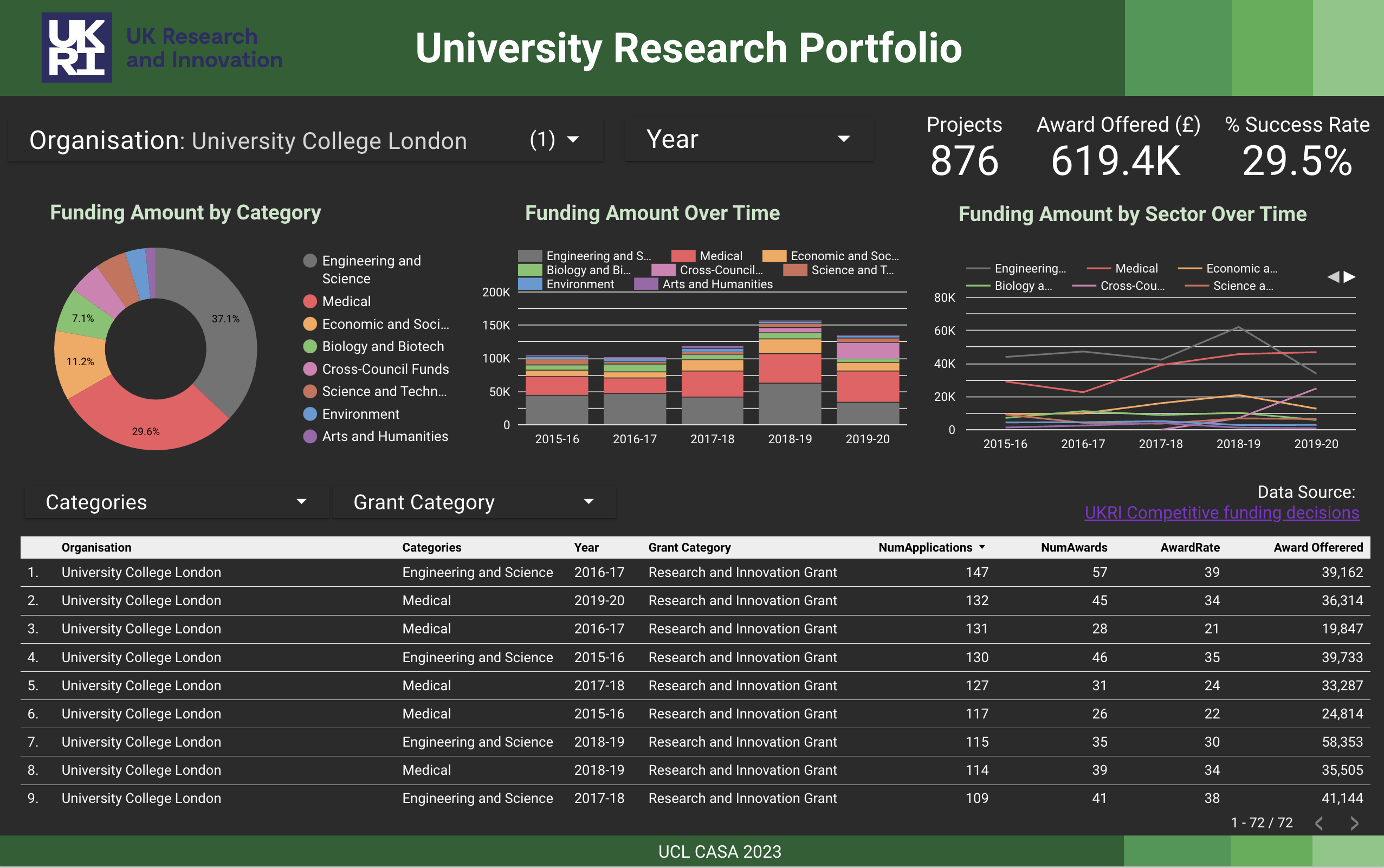
Task: Sort table by Year column header
Action: click(x=586, y=548)
